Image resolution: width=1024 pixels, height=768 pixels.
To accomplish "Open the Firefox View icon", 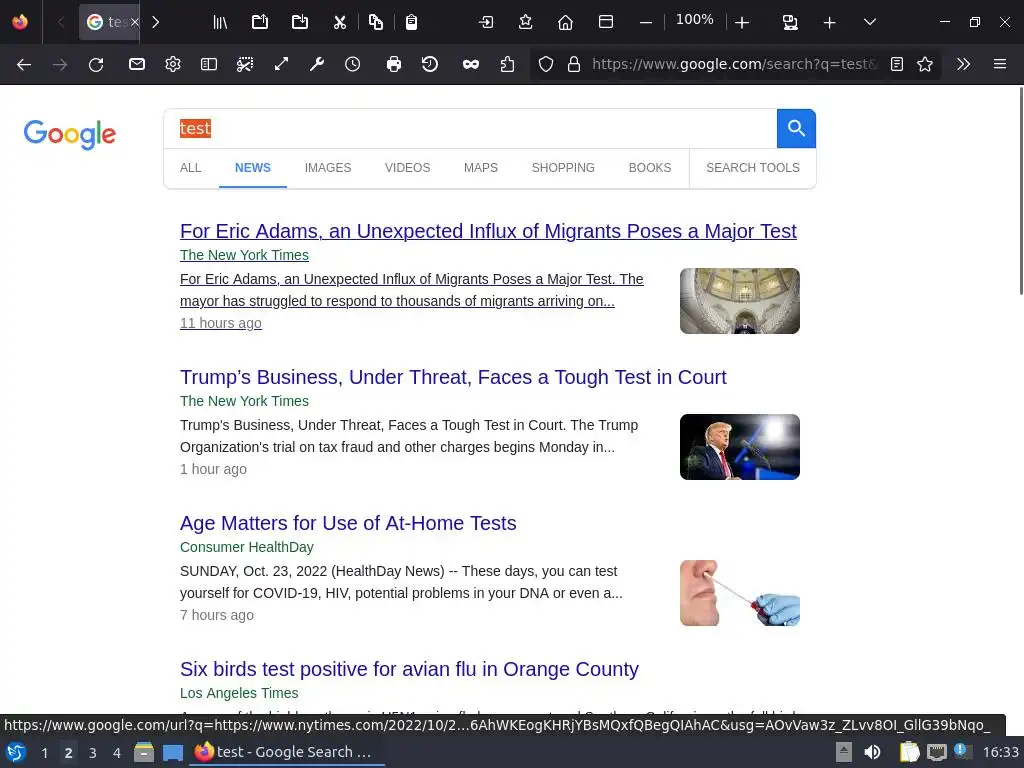I will coord(20,22).
